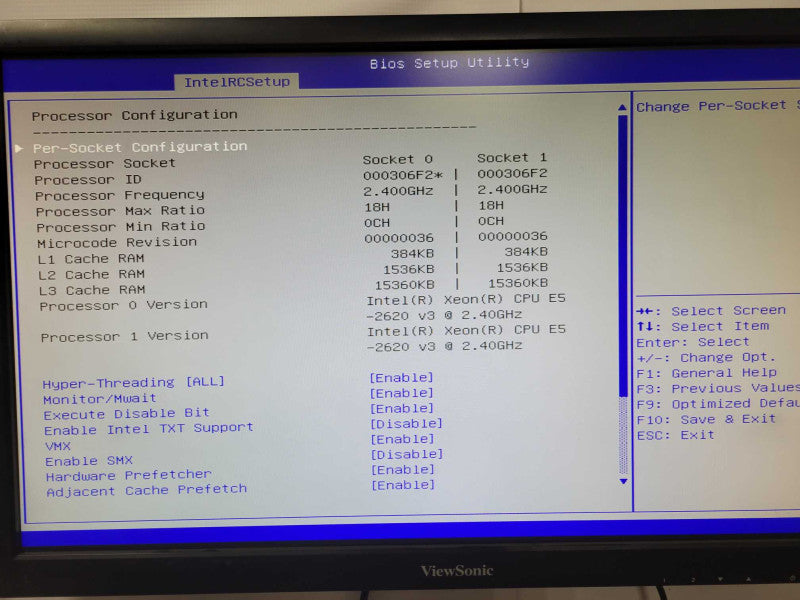
Task: Select Monitor/Mwait option
Action: [x=100, y=398]
